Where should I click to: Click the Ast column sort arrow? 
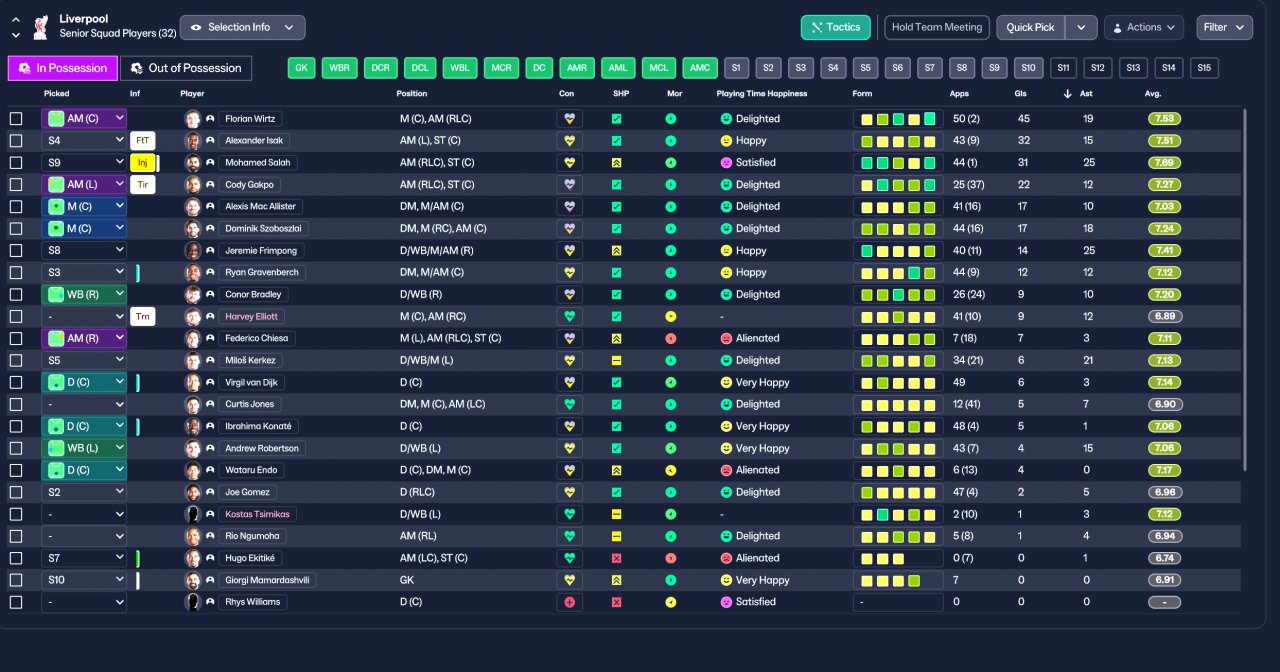(1067, 94)
